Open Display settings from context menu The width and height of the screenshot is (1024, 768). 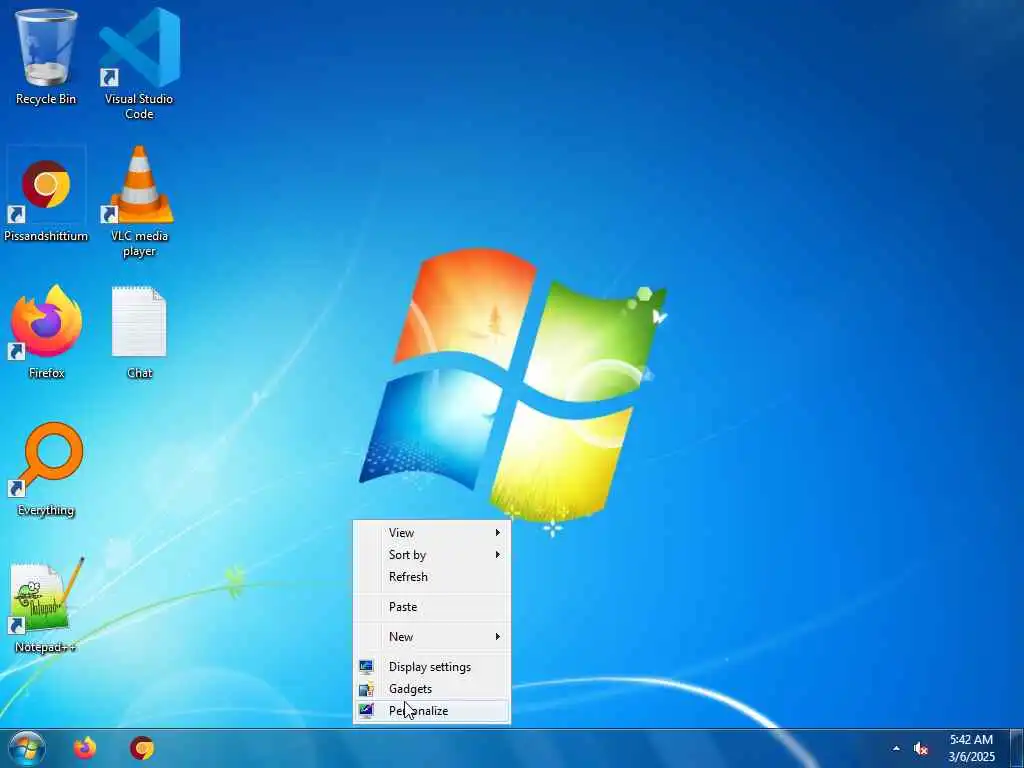point(432,667)
